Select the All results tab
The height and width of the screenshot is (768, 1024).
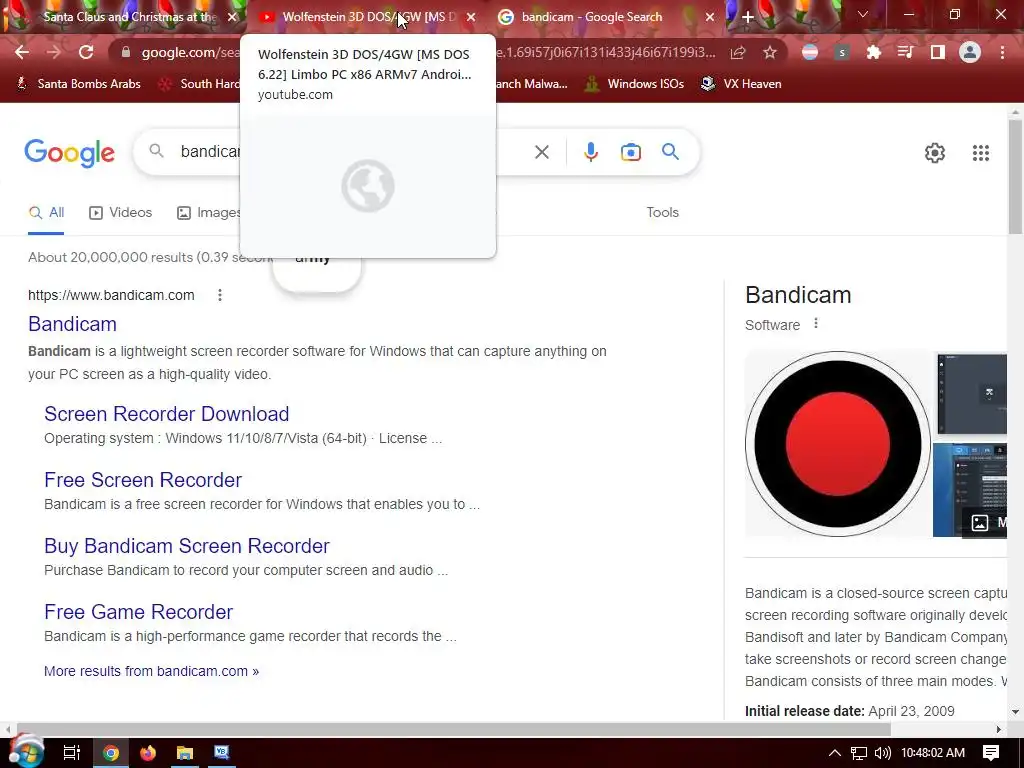[46, 213]
